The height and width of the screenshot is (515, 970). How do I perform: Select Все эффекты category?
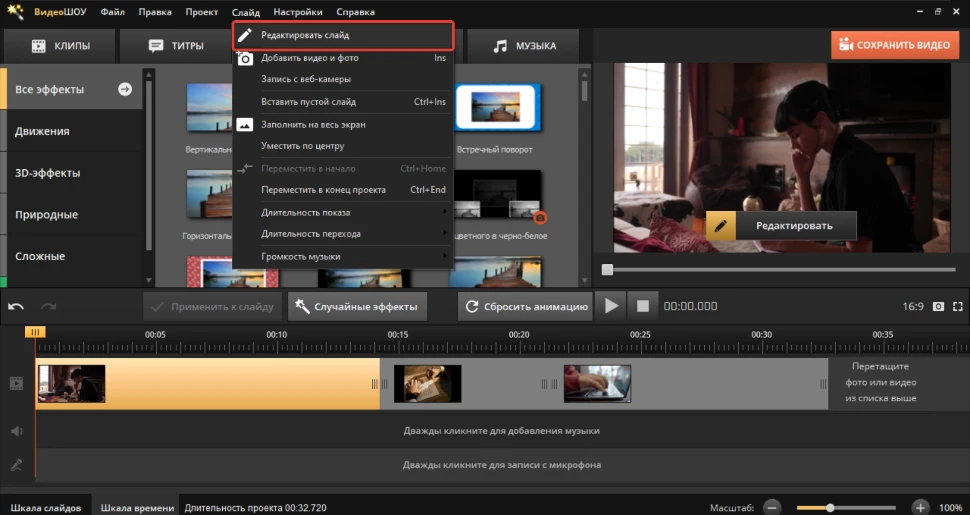72,89
